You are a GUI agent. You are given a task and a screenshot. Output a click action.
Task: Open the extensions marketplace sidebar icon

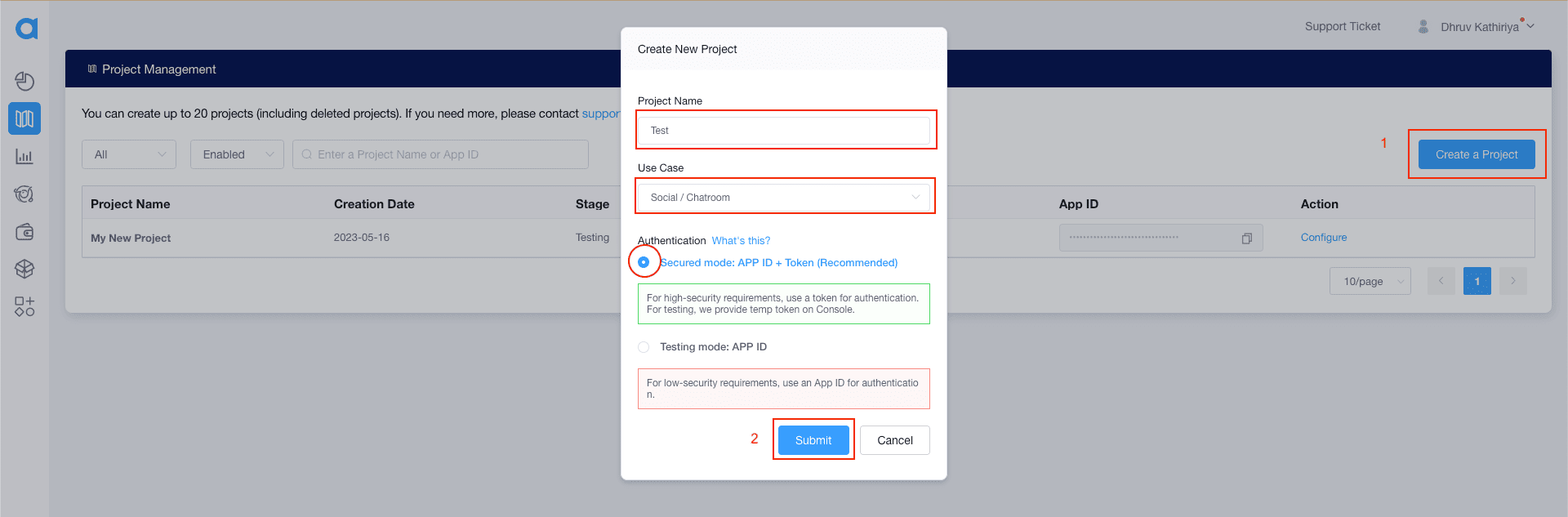tap(24, 306)
